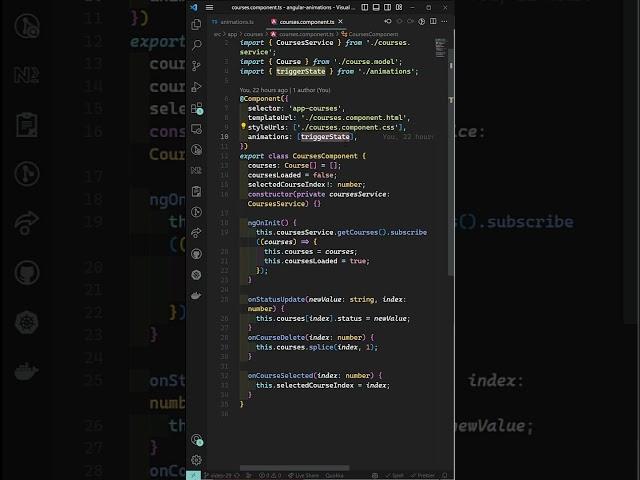640x480 pixels.
Task: Click the triggerState import identifier
Action: 300,71
